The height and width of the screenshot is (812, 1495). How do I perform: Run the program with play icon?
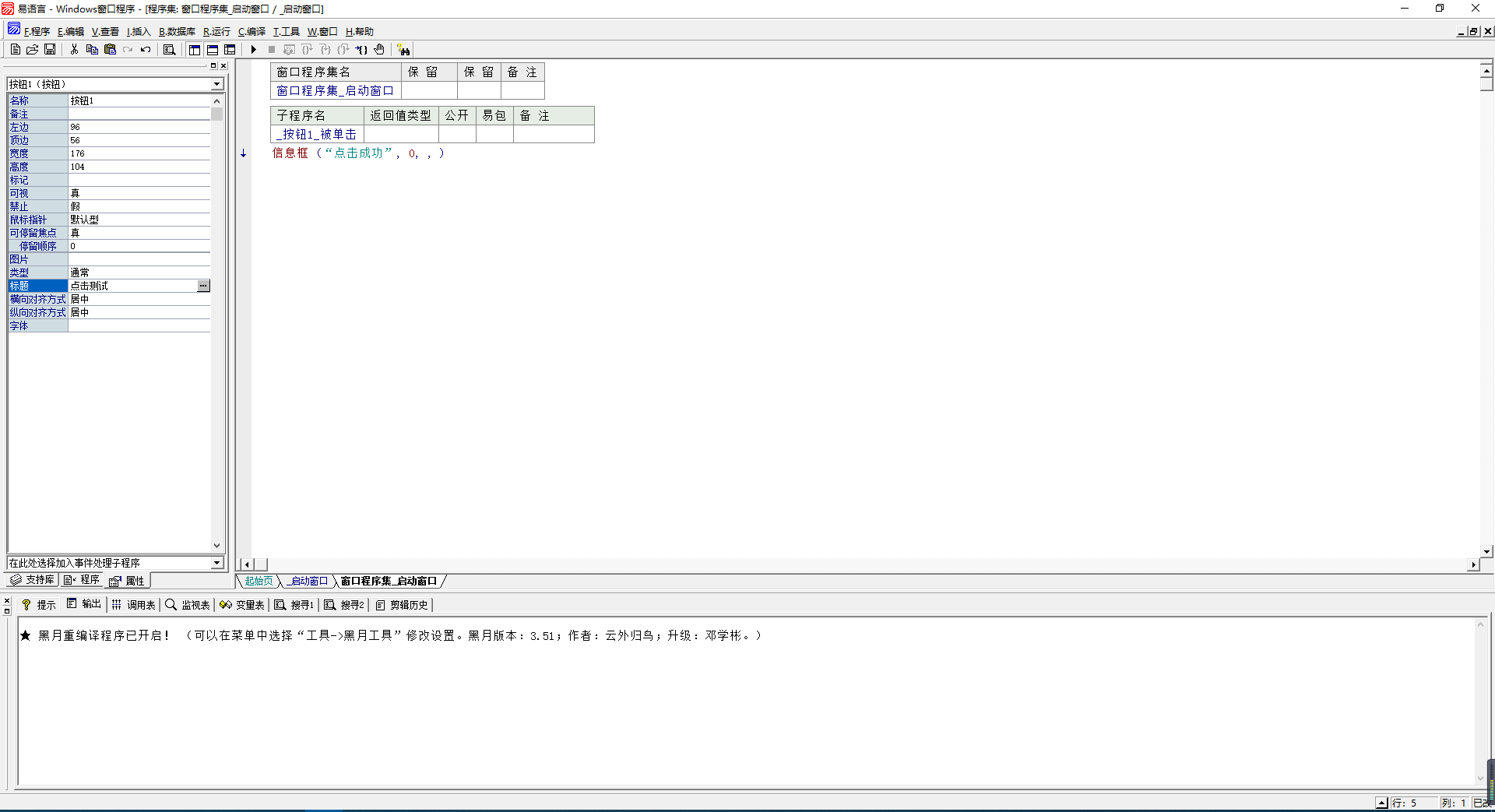(254, 49)
